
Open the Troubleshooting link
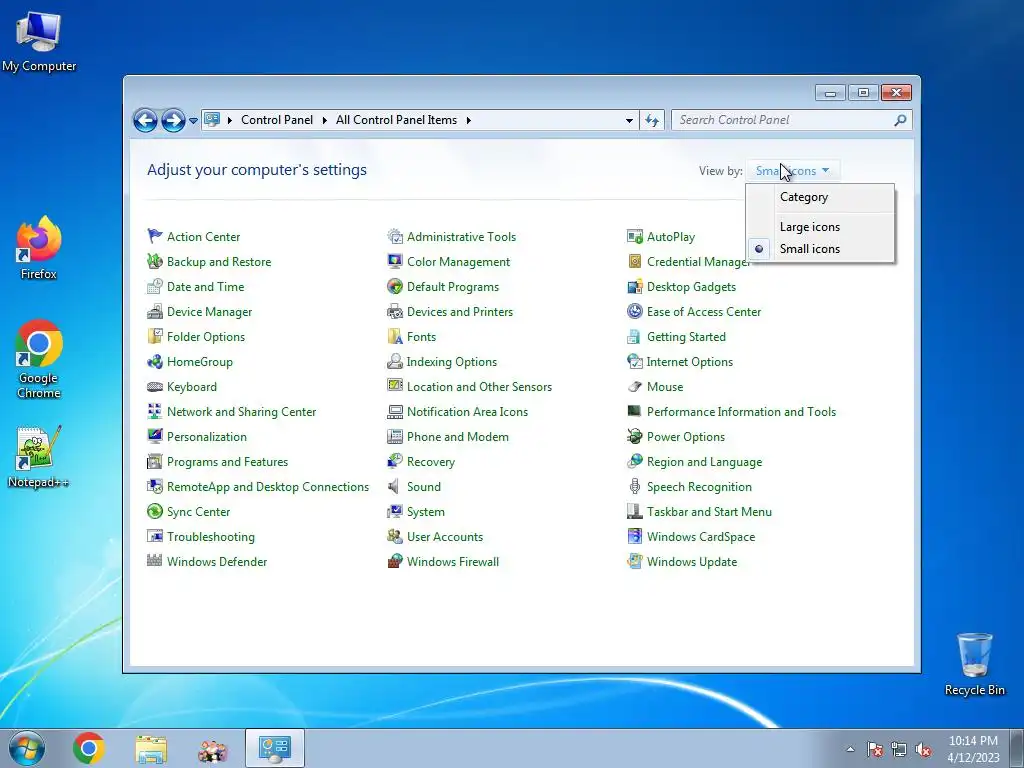211,537
